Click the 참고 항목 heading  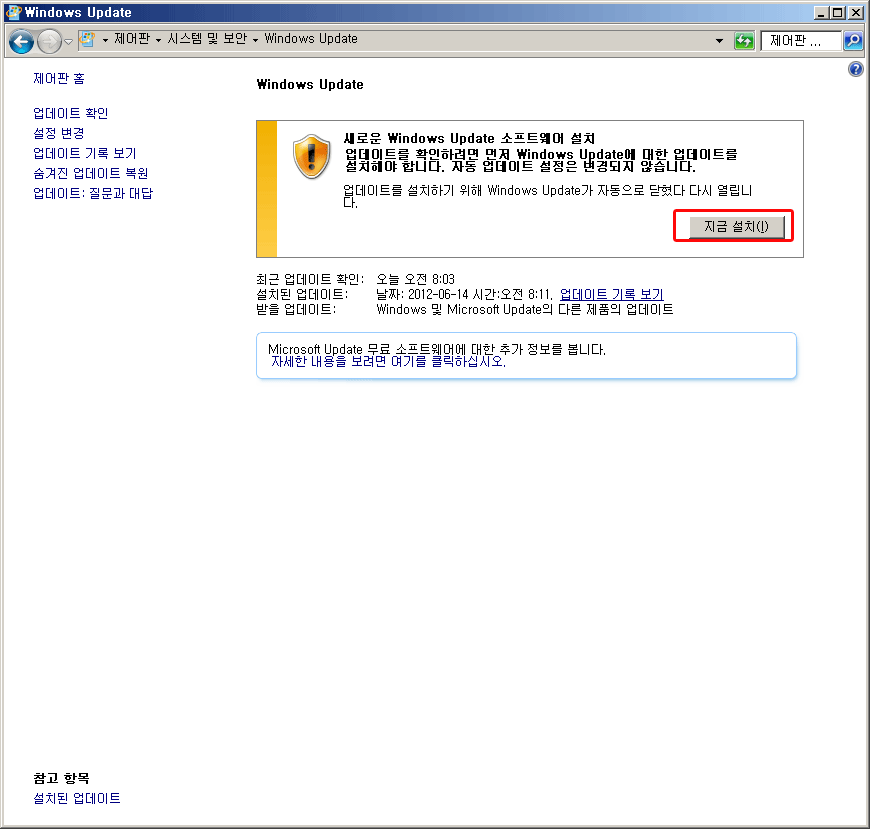[61, 778]
